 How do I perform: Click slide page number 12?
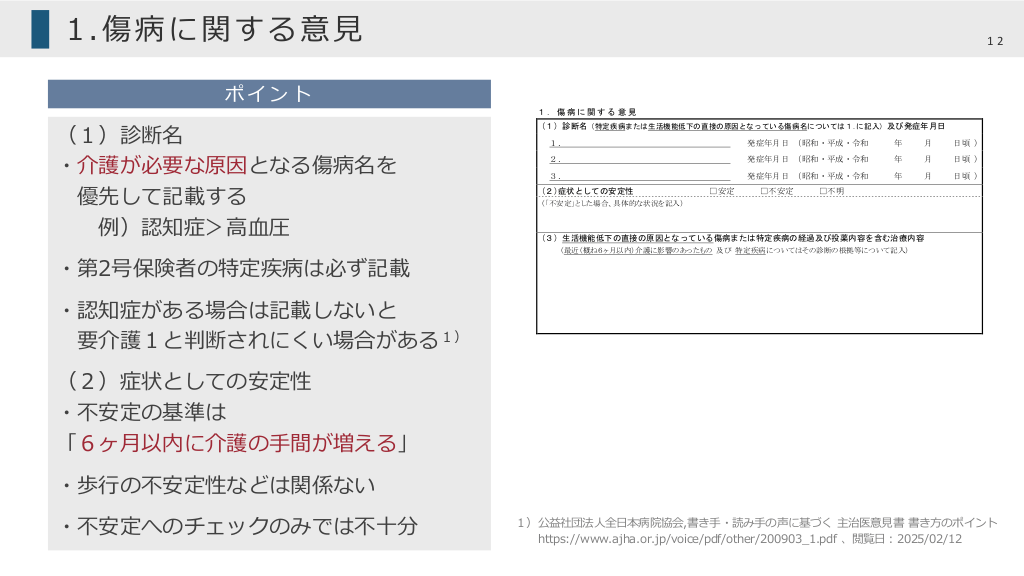994,40
